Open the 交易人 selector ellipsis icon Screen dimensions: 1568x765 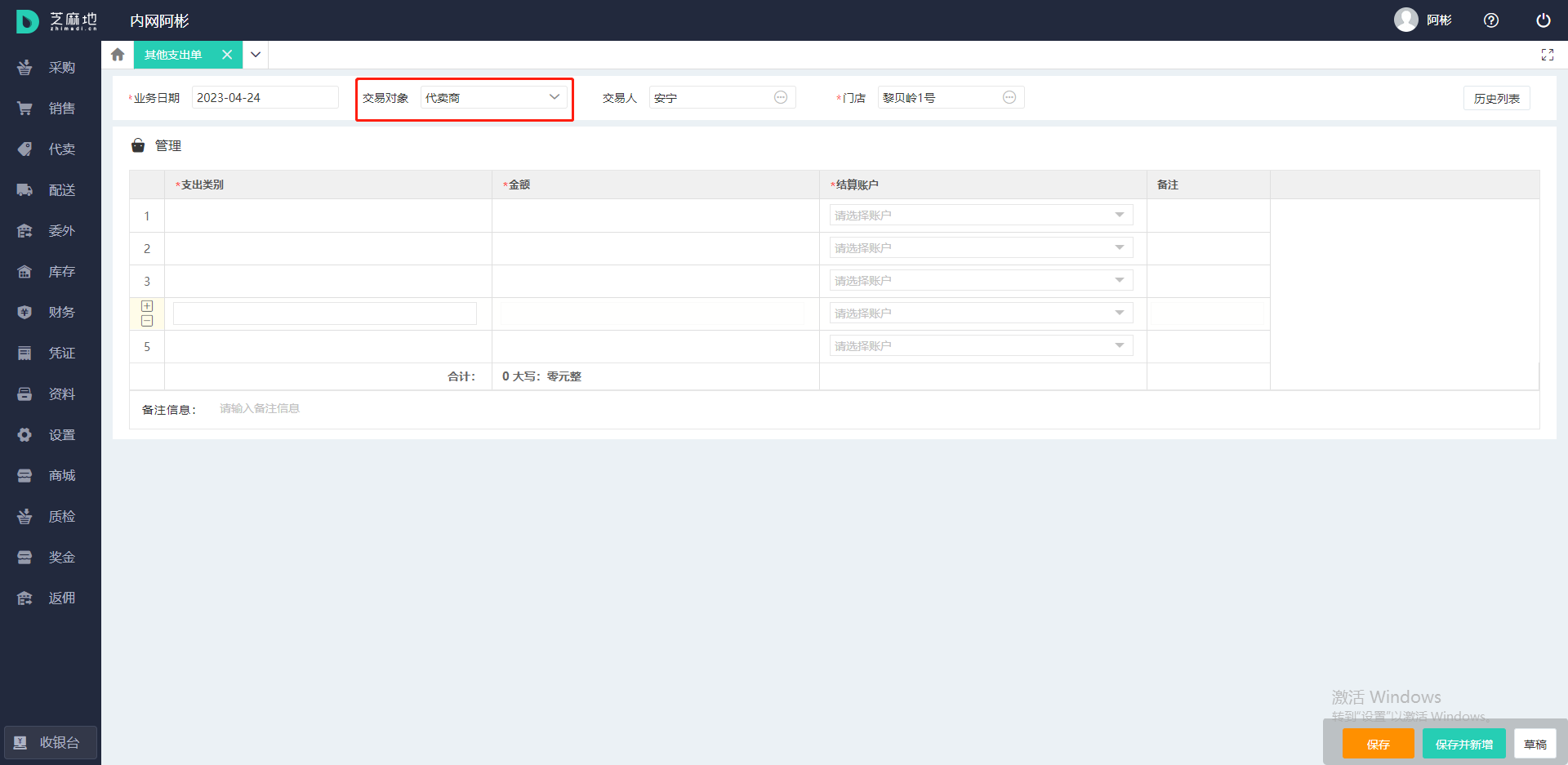pyautogui.click(x=781, y=97)
